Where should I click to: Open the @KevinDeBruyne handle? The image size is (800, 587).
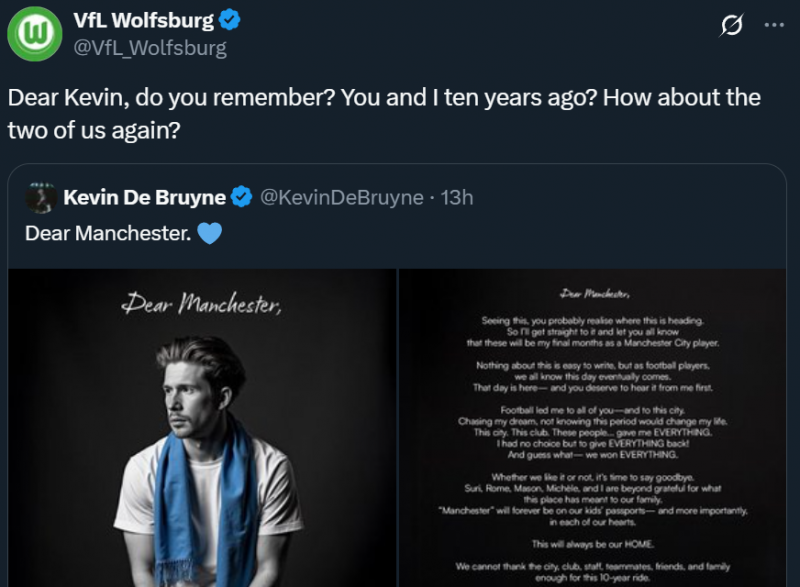[341, 197]
